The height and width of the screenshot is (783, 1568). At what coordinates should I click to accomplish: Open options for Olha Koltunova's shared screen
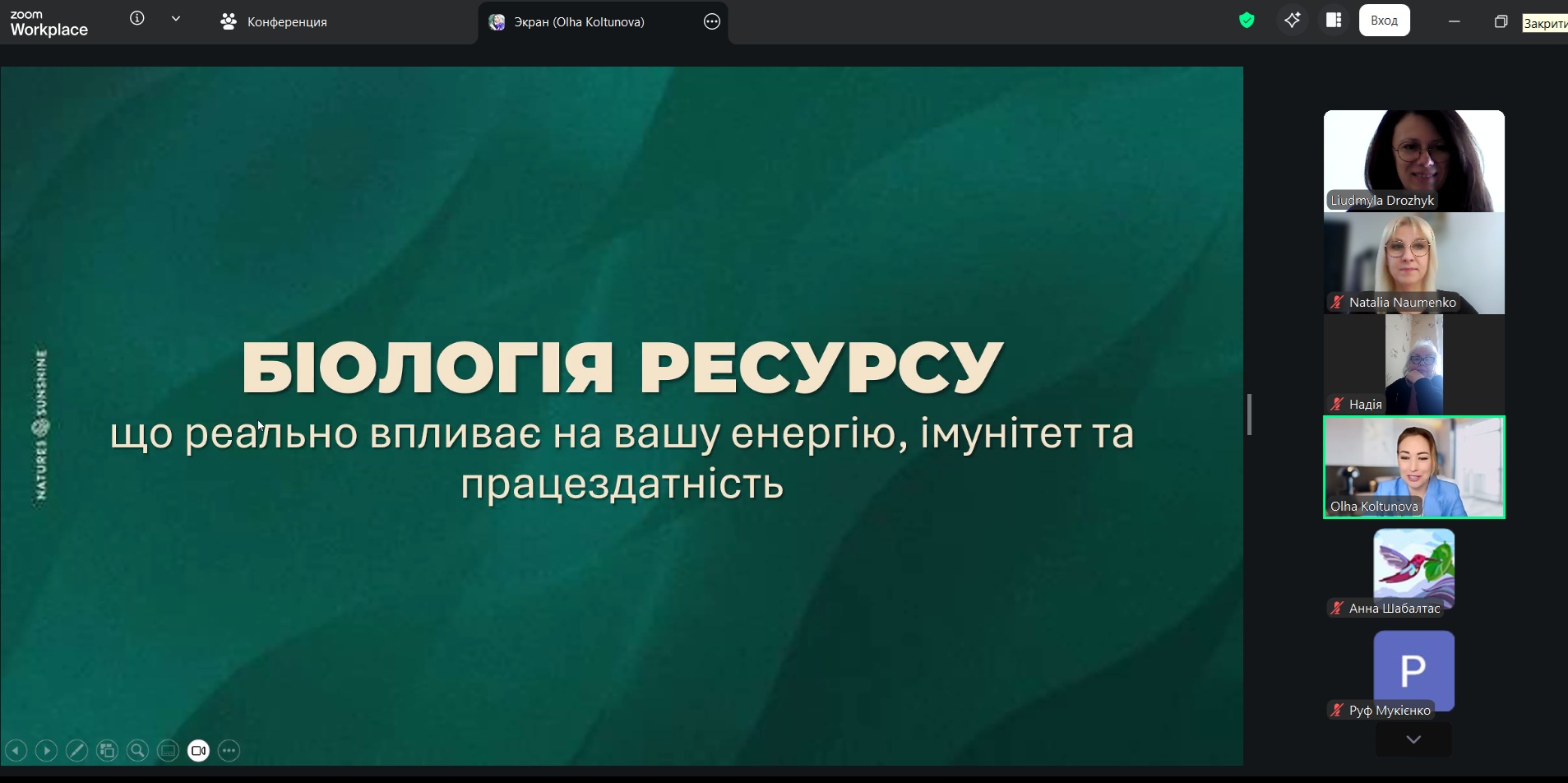(x=712, y=22)
